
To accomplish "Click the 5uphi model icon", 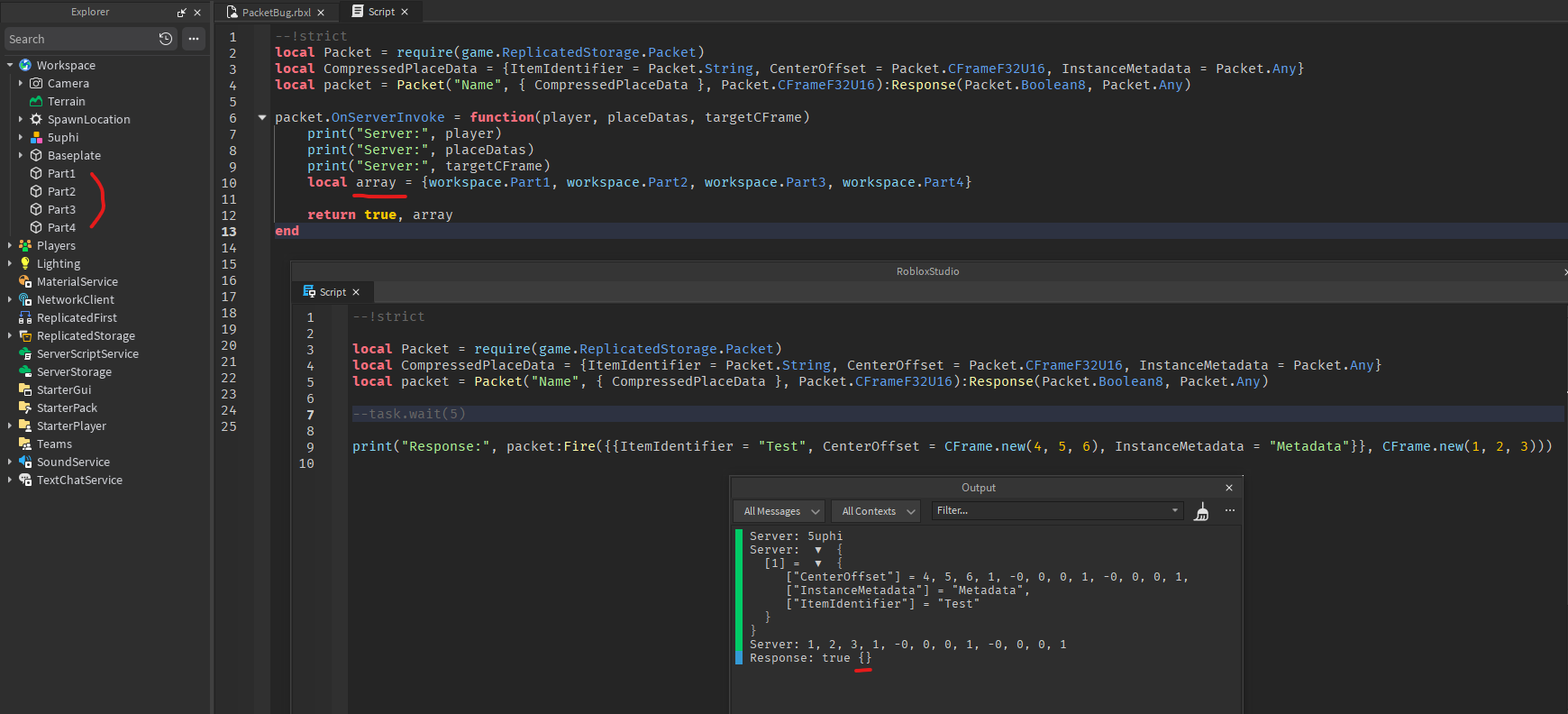I will pyautogui.click(x=36, y=137).
